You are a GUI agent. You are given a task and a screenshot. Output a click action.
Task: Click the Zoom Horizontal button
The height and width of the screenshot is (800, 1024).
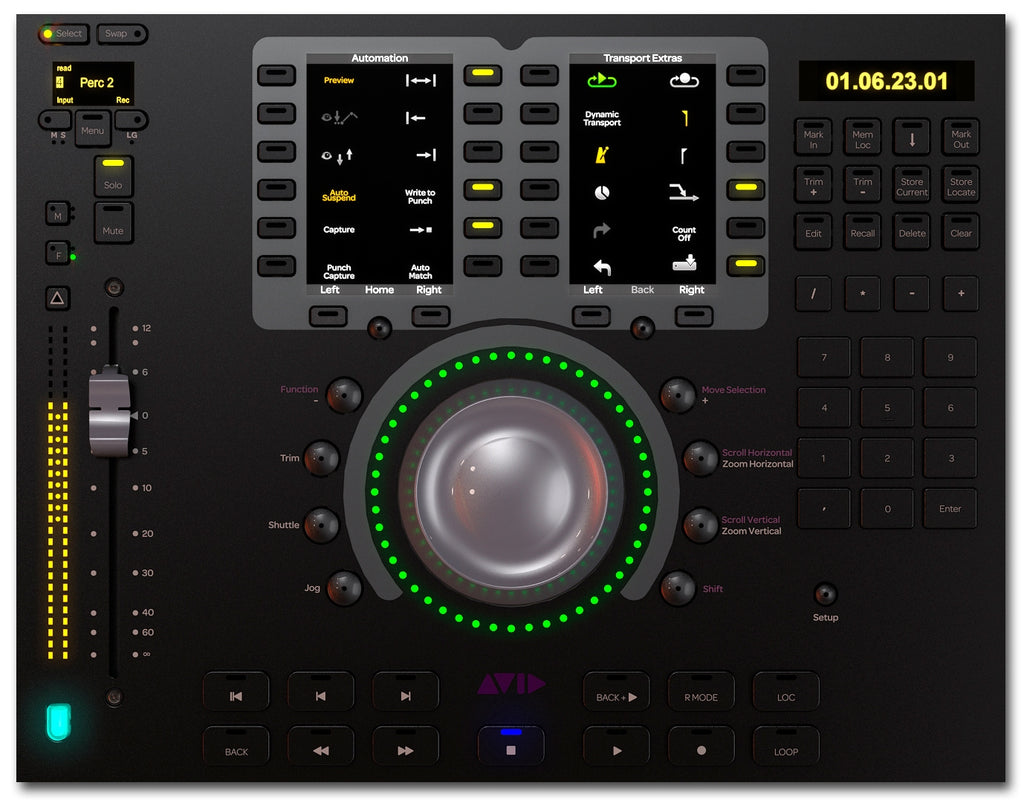tap(700, 458)
